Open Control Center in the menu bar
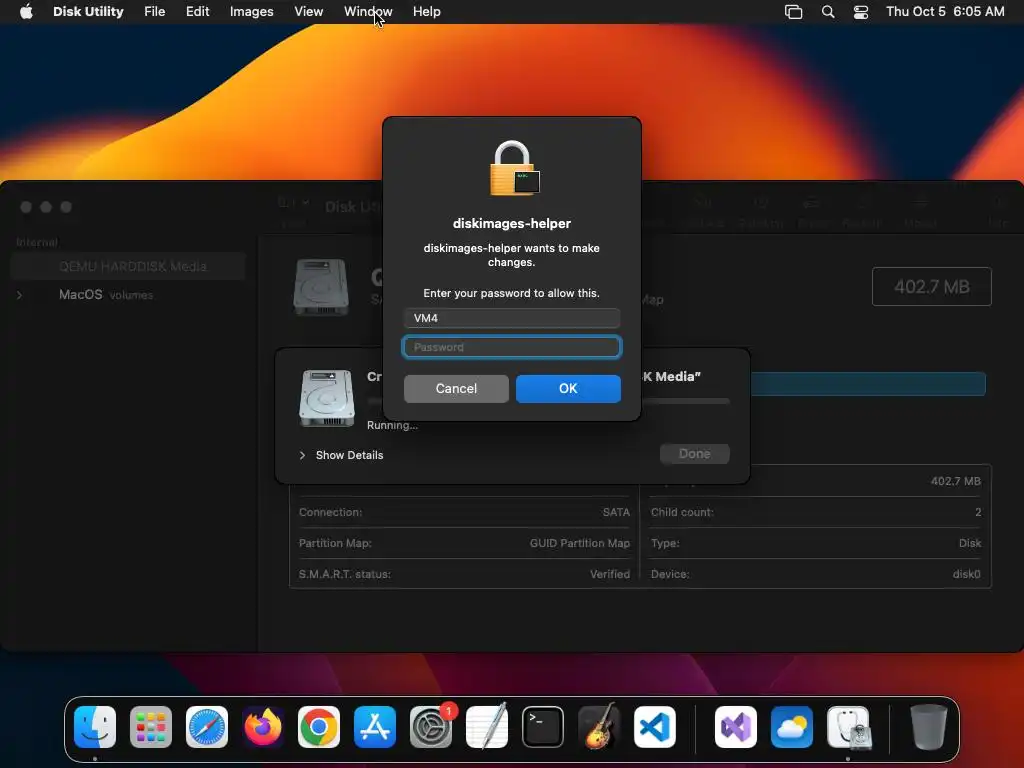This screenshot has height=768, width=1024. point(861,12)
